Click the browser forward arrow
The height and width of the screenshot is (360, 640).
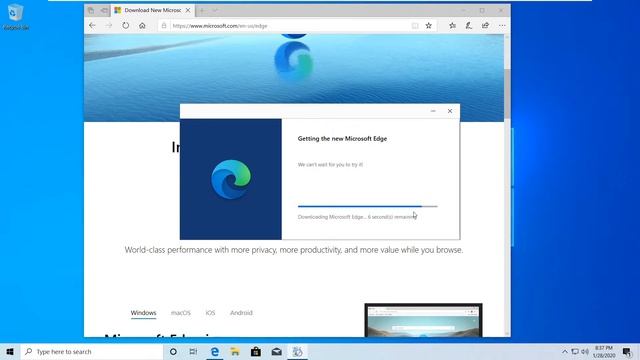(x=109, y=26)
